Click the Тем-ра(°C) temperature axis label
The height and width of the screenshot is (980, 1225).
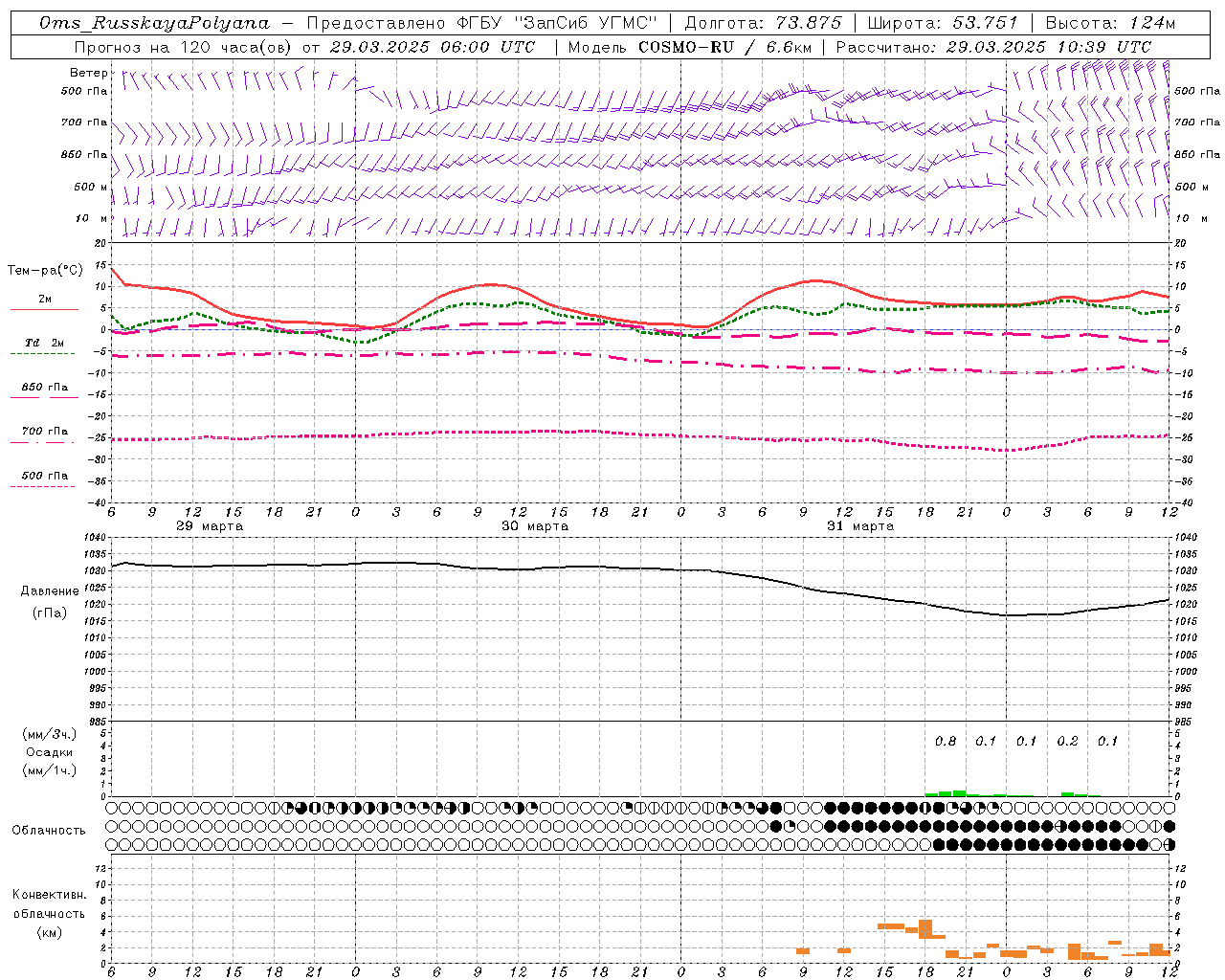click(x=45, y=271)
